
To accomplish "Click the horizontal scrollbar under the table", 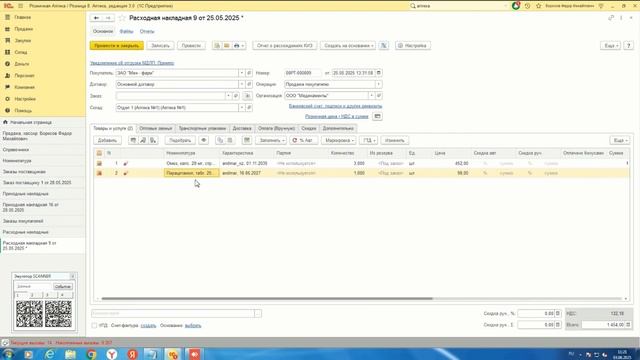I will [267, 299].
